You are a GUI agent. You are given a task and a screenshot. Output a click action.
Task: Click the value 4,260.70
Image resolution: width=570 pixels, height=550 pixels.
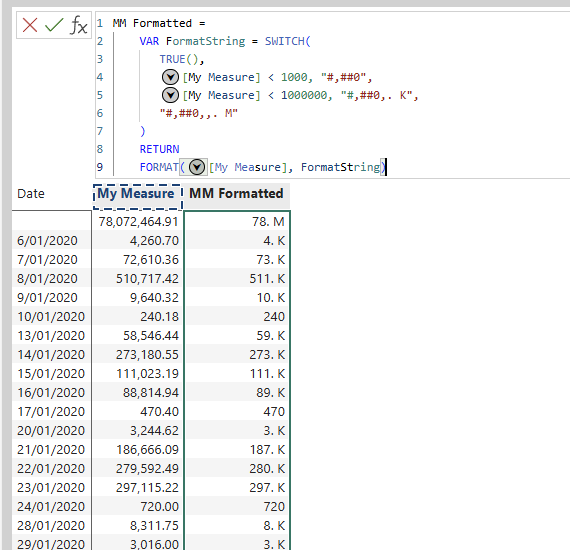pyautogui.click(x=154, y=241)
